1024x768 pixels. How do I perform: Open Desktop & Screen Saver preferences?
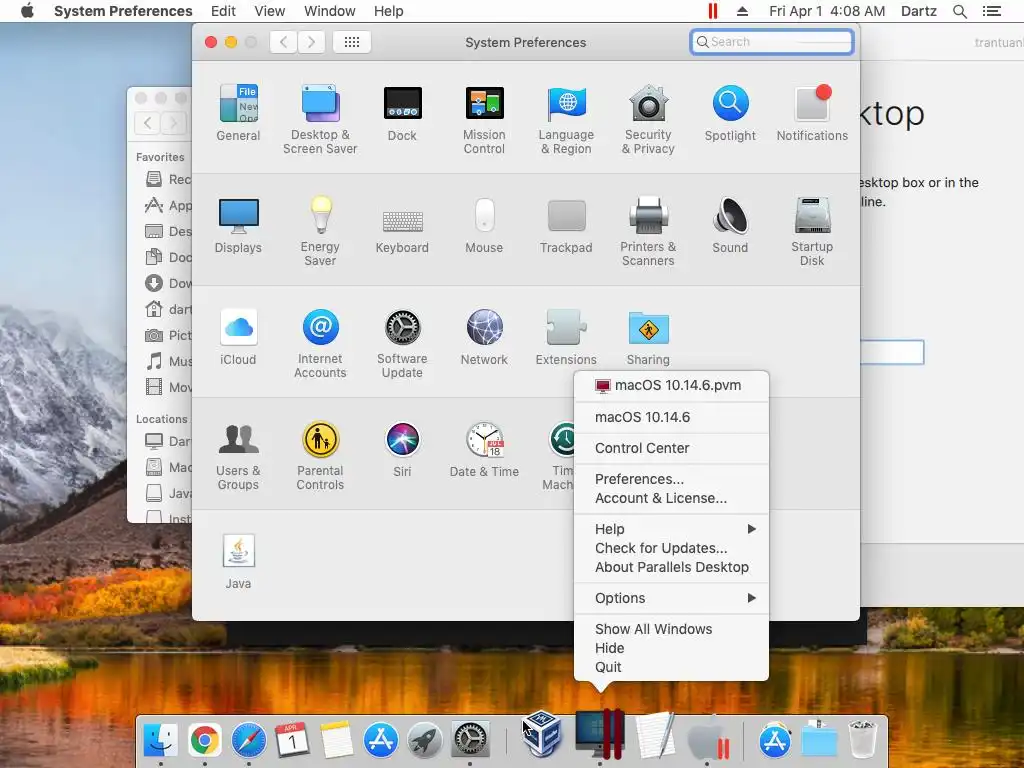click(x=320, y=120)
